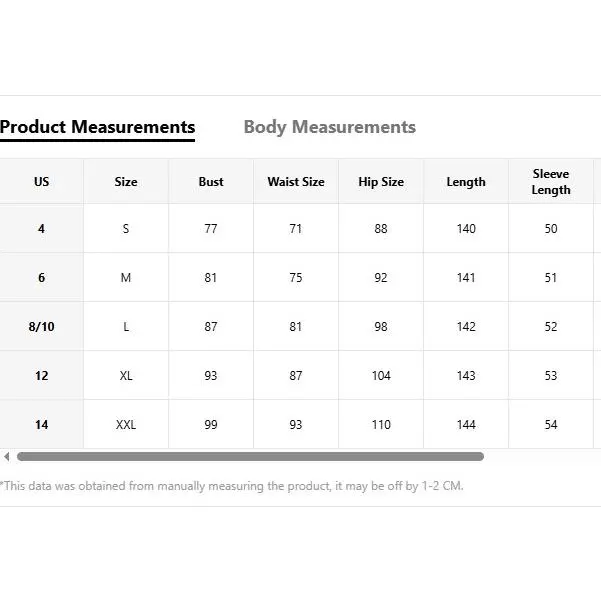This screenshot has height=601, width=601.
Task: Select the US size 8/10 row label
Action: click(41, 327)
